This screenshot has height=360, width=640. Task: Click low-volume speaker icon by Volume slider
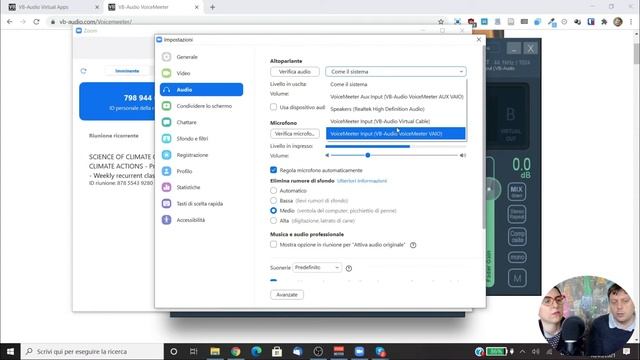(327, 155)
